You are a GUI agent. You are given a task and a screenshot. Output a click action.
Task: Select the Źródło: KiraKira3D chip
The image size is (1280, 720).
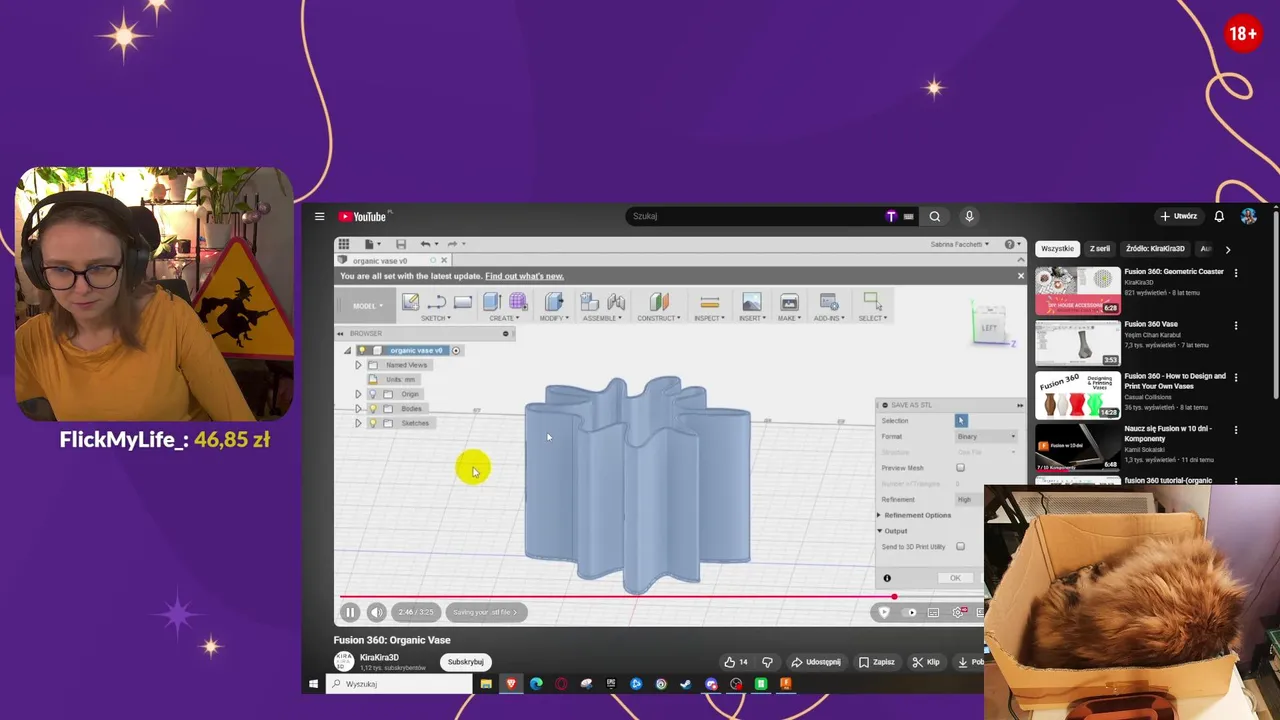point(1155,249)
